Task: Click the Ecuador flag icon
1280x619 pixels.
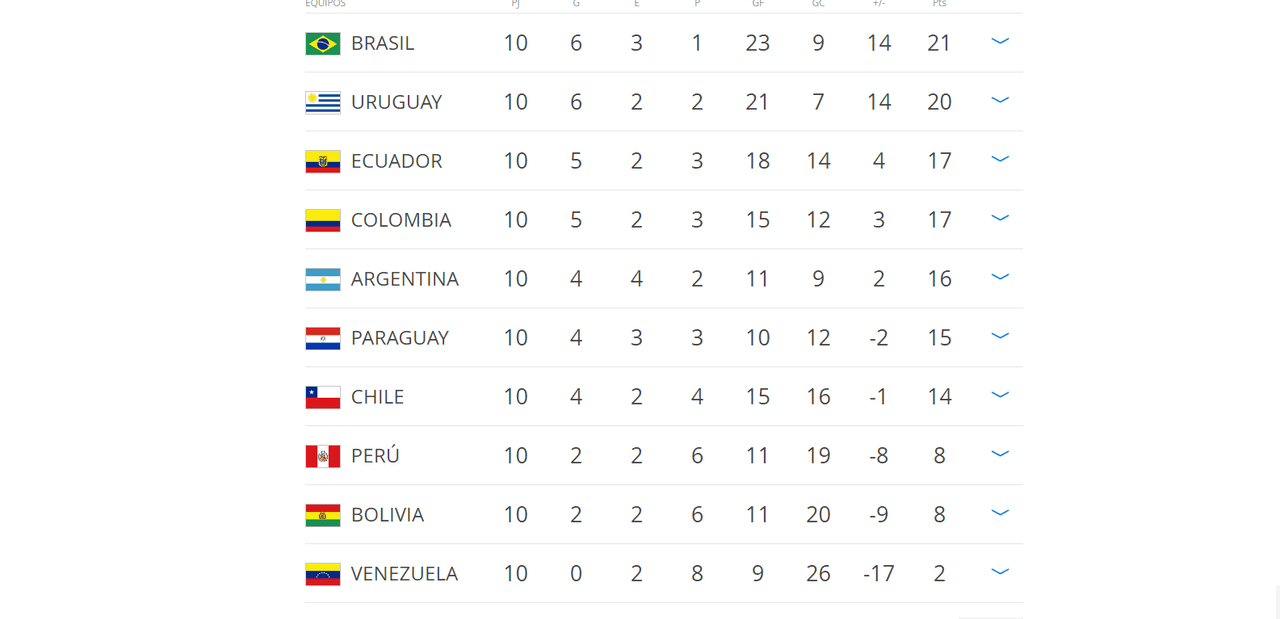Action: 322,161
